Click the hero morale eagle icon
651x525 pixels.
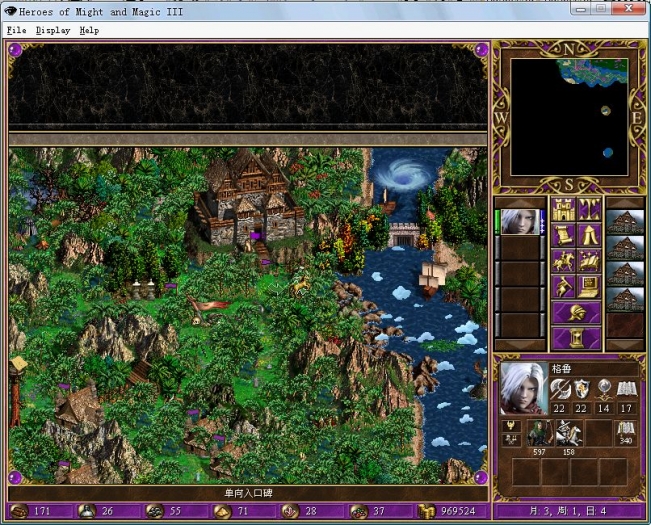pos(511,426)
